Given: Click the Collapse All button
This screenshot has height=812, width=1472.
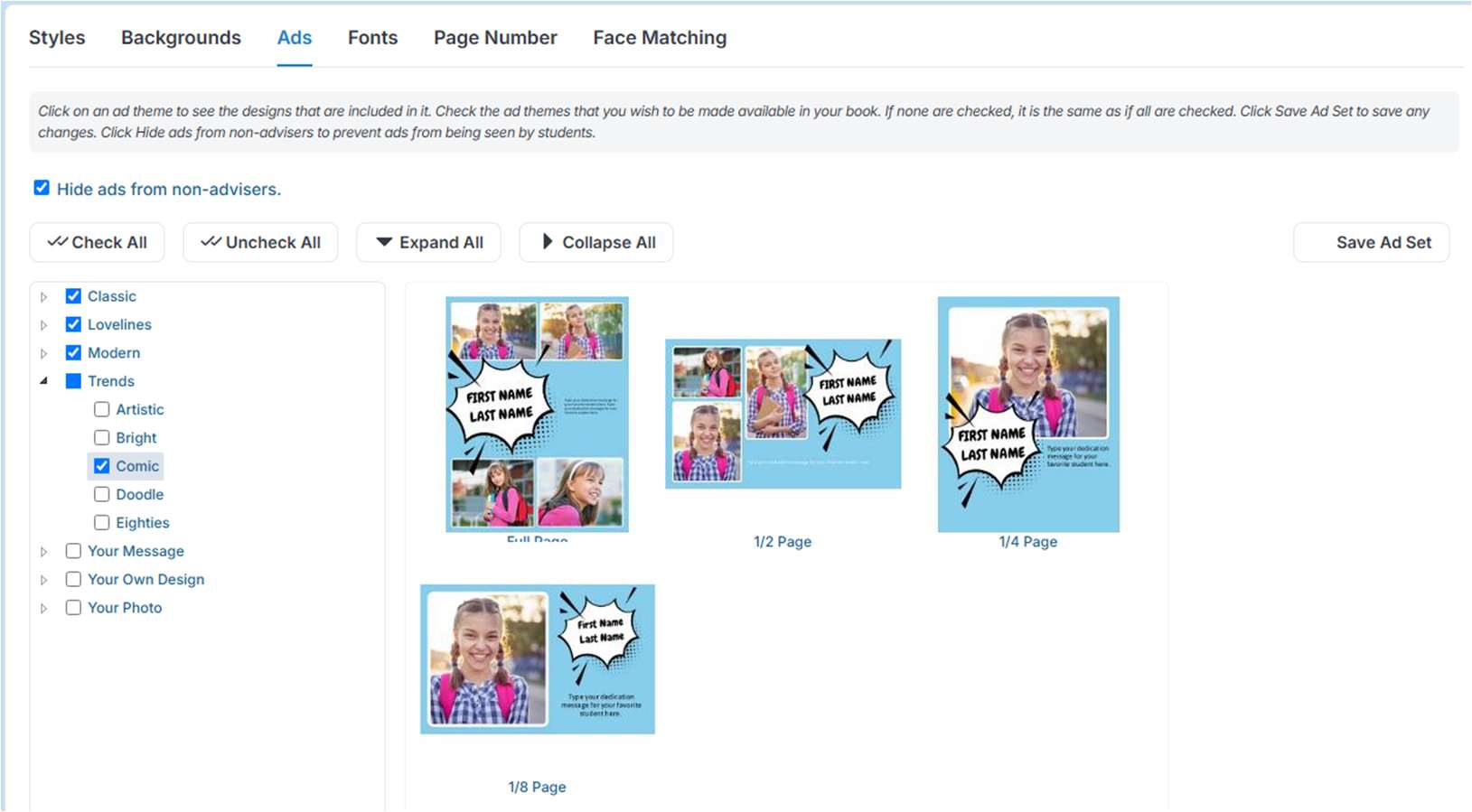Looking at the screenshot, I should (596, 242).
